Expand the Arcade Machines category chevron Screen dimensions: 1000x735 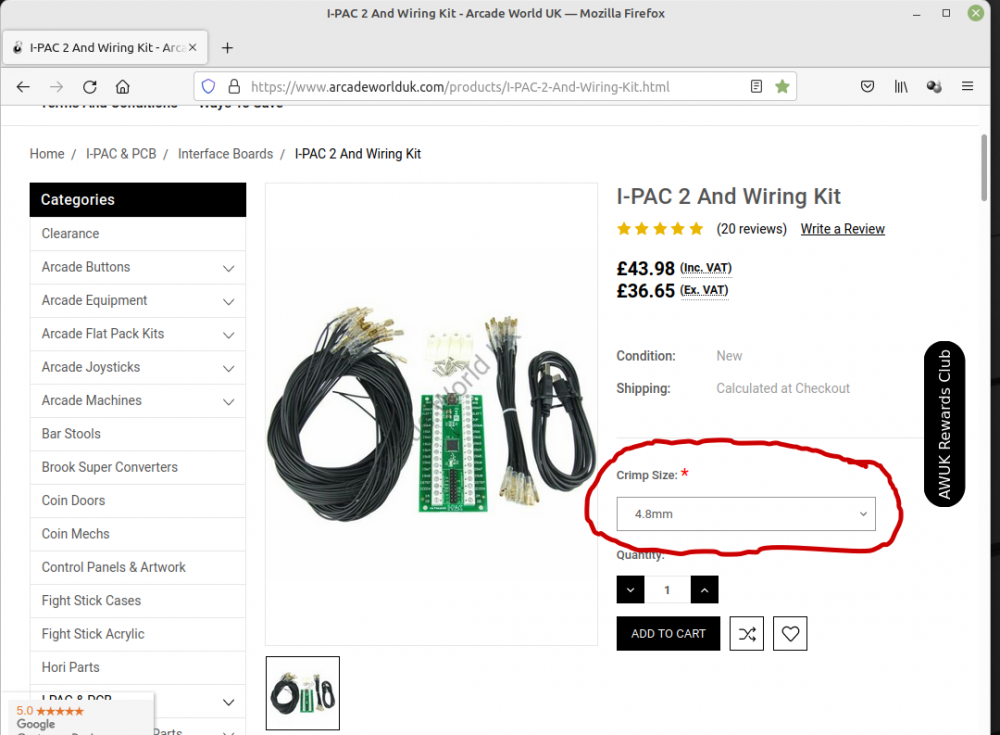[x=228, y=401]
